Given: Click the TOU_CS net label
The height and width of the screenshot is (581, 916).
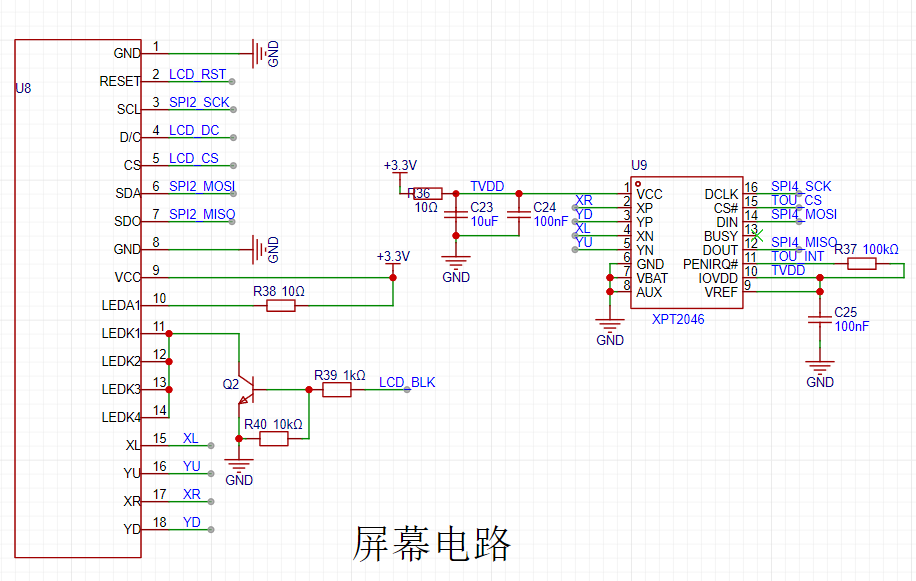Looking at the screenshot, I should [796, 200].
